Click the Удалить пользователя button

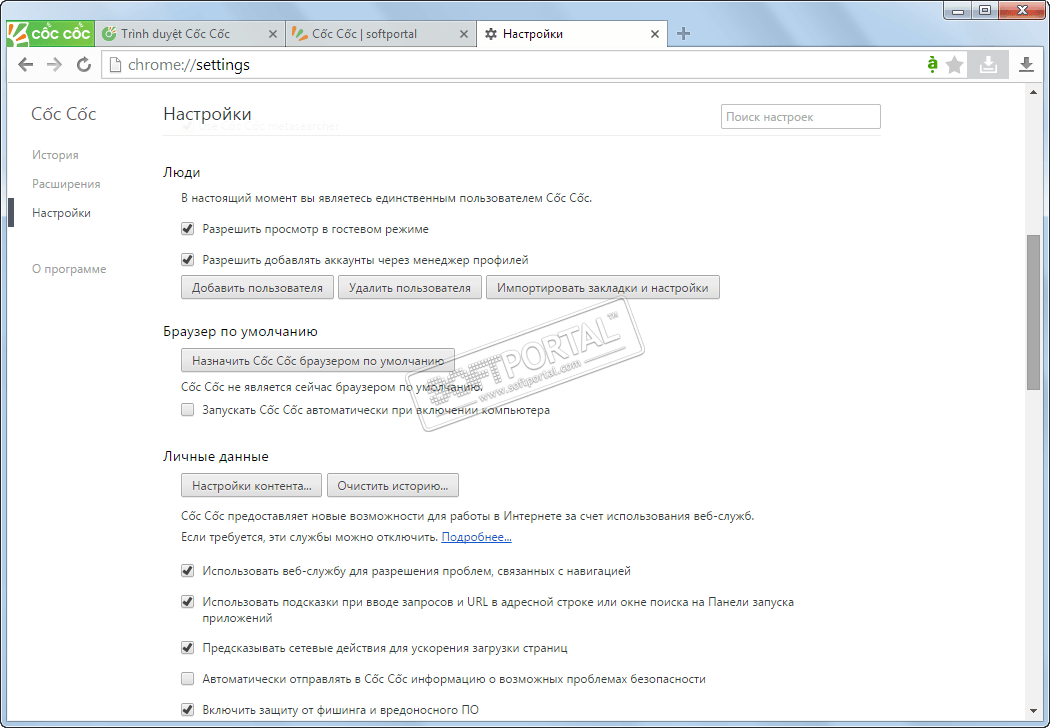[410, 287]
